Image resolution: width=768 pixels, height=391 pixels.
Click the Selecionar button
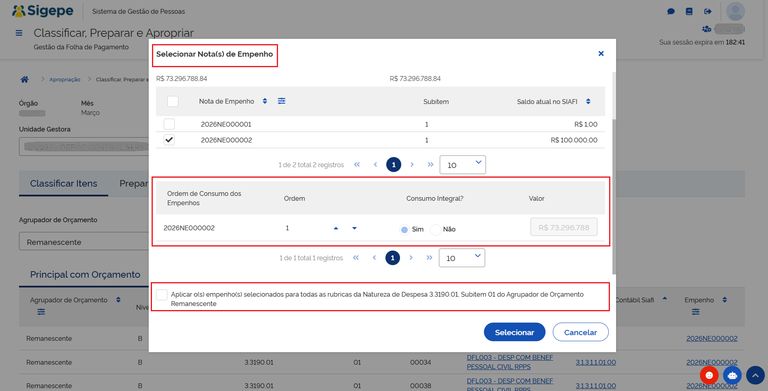(x=514, y=332)
